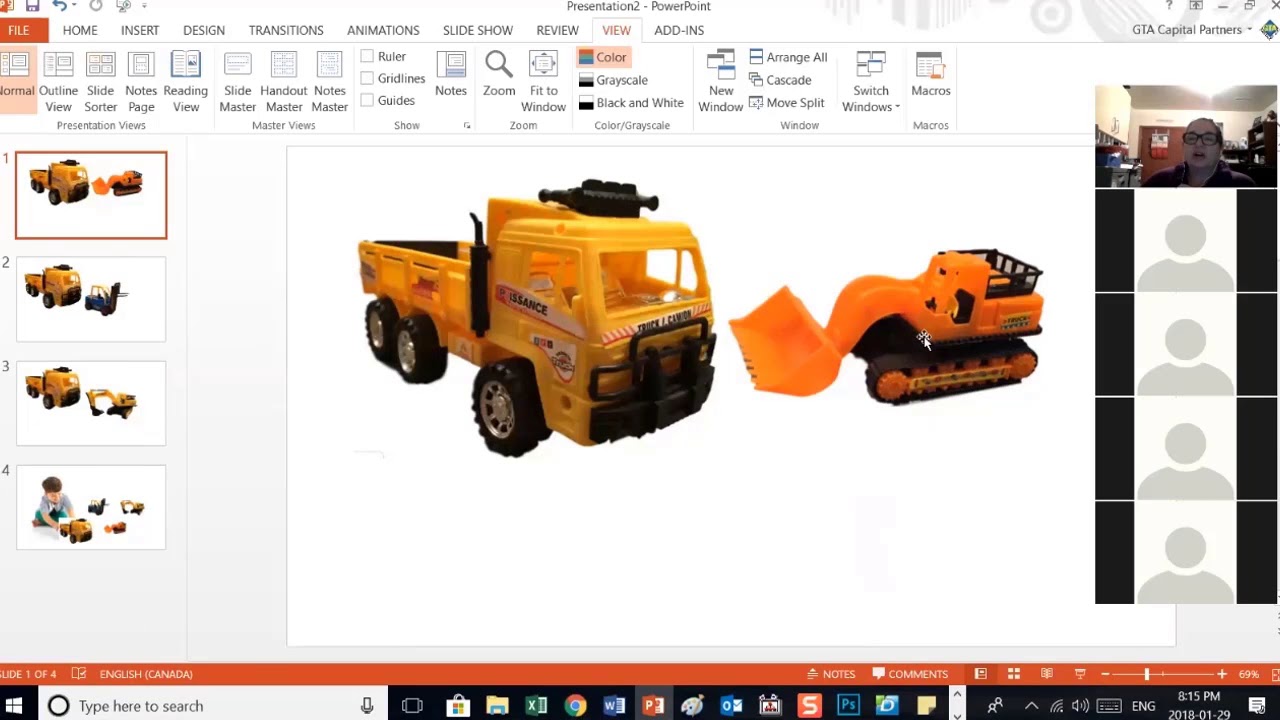This screenshot has width=1280, height=720.
Task: Switch to Grayscale view mode
Action: coord(613,80)
